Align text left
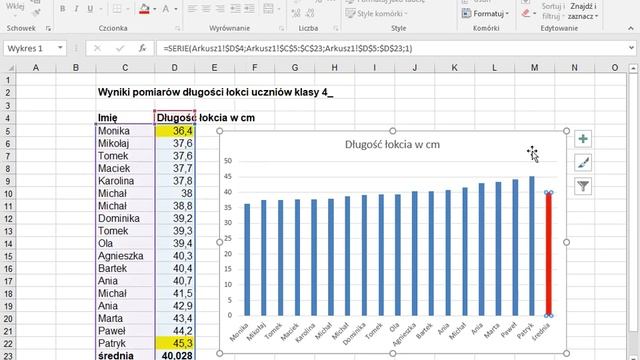This screenshot has height=360, width=640. click(x=192, y=9)
